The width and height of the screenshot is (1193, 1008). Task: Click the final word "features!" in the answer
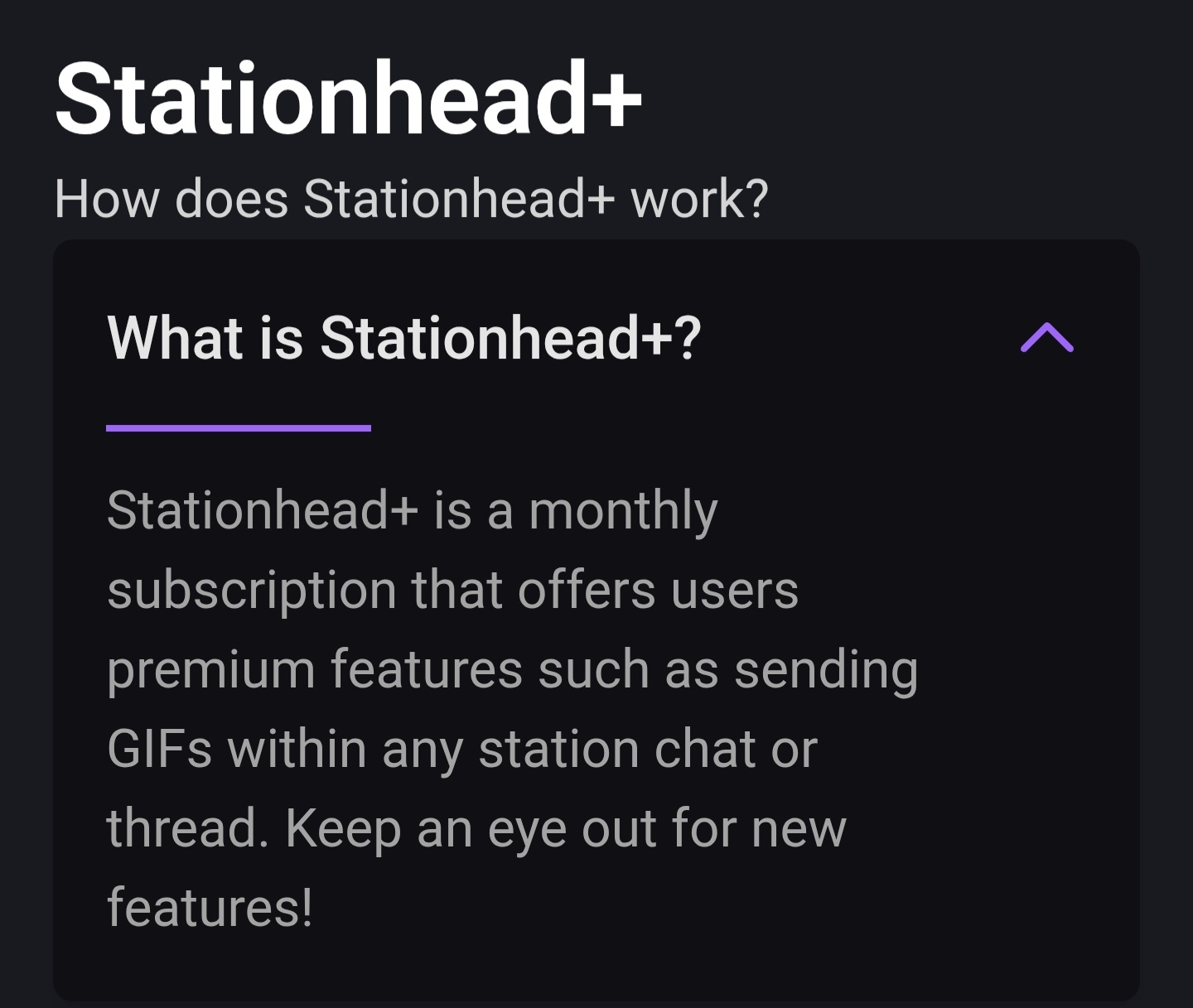[210, 908]
